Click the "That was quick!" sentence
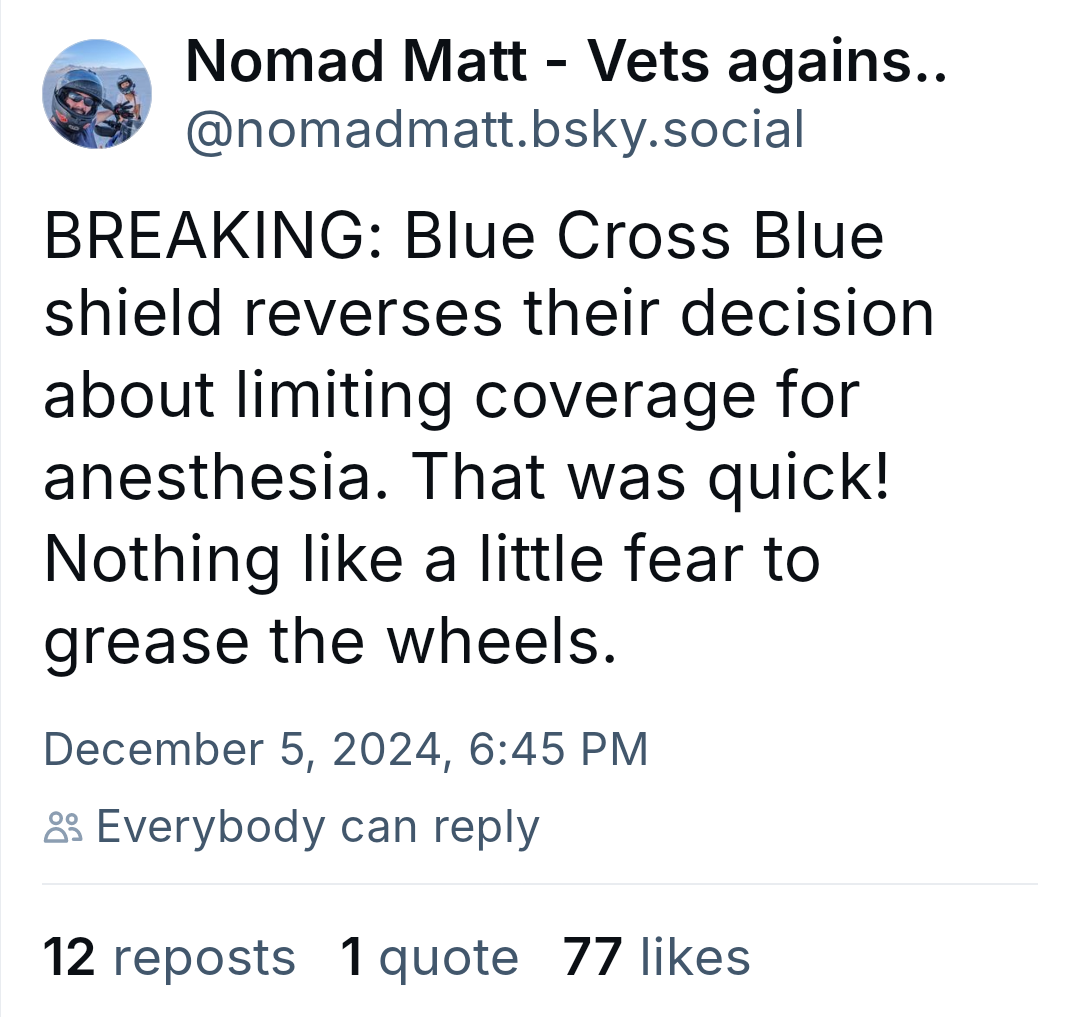This screenshot has width=1080, height=1017. [651, 478]
